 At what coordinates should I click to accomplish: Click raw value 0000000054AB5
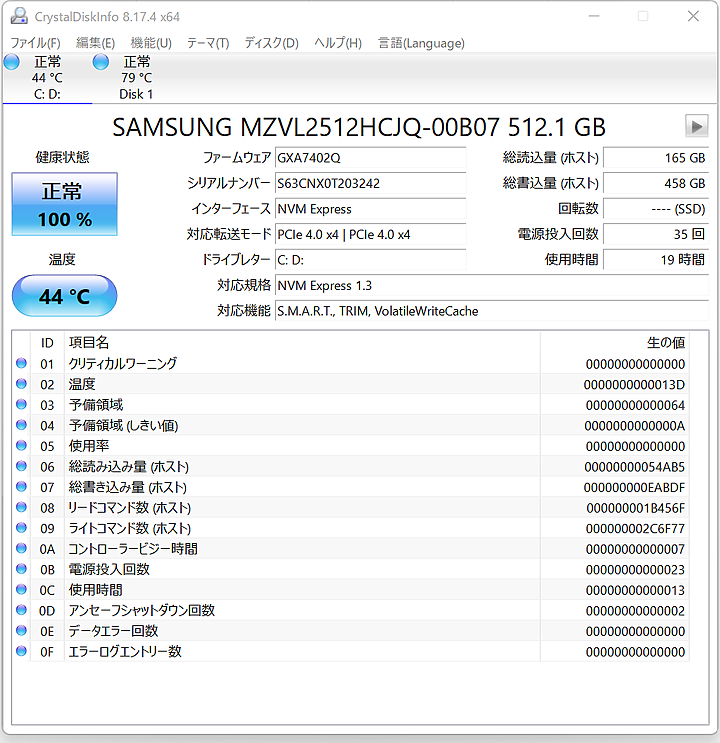tap(634, 467)
